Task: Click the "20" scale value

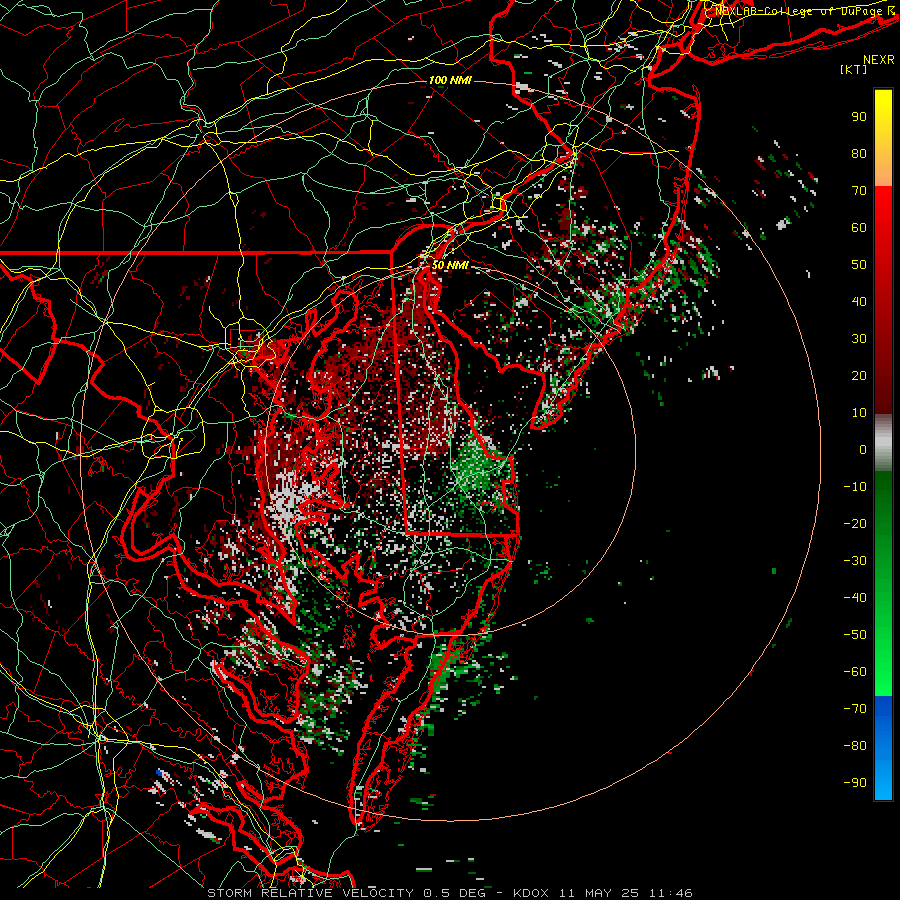Action: (859, 376)
